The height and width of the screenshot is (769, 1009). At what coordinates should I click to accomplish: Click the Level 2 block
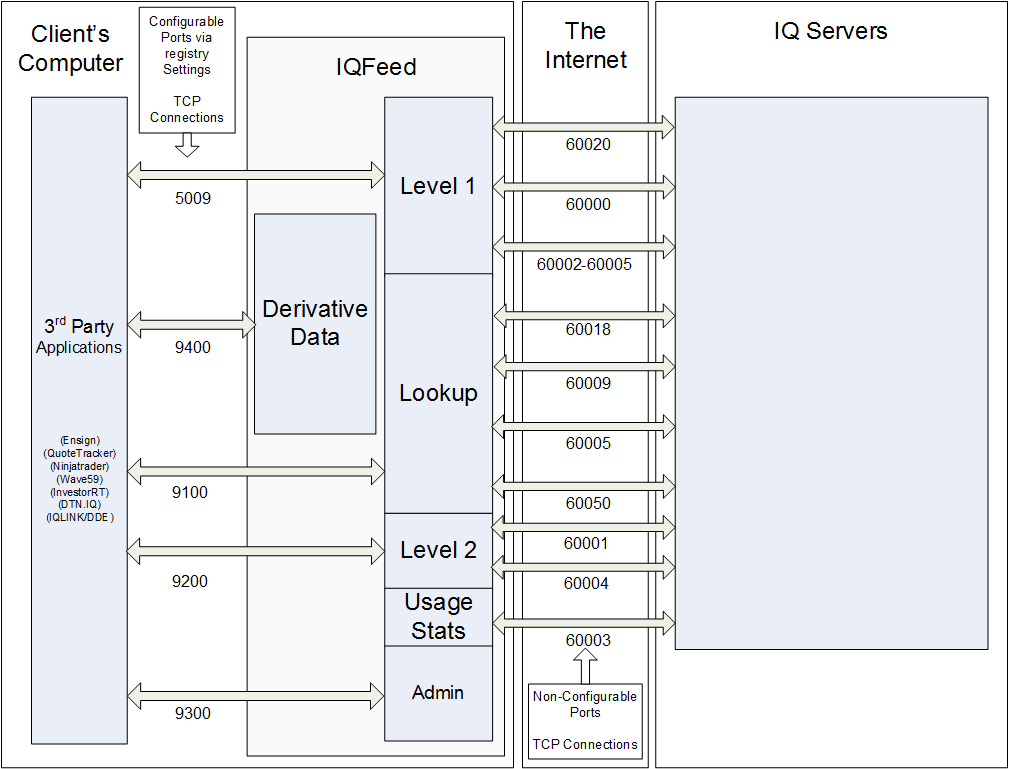click(438, 550)
